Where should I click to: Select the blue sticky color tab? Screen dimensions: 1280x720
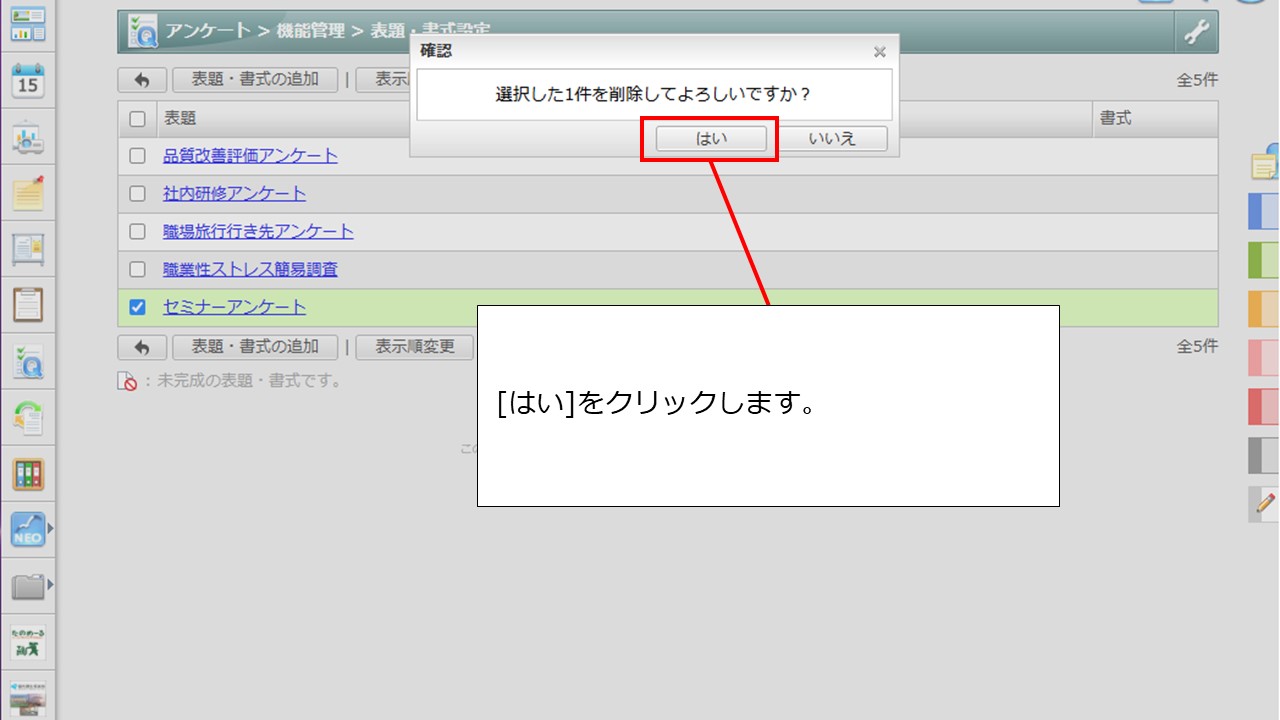(1264, 212)
